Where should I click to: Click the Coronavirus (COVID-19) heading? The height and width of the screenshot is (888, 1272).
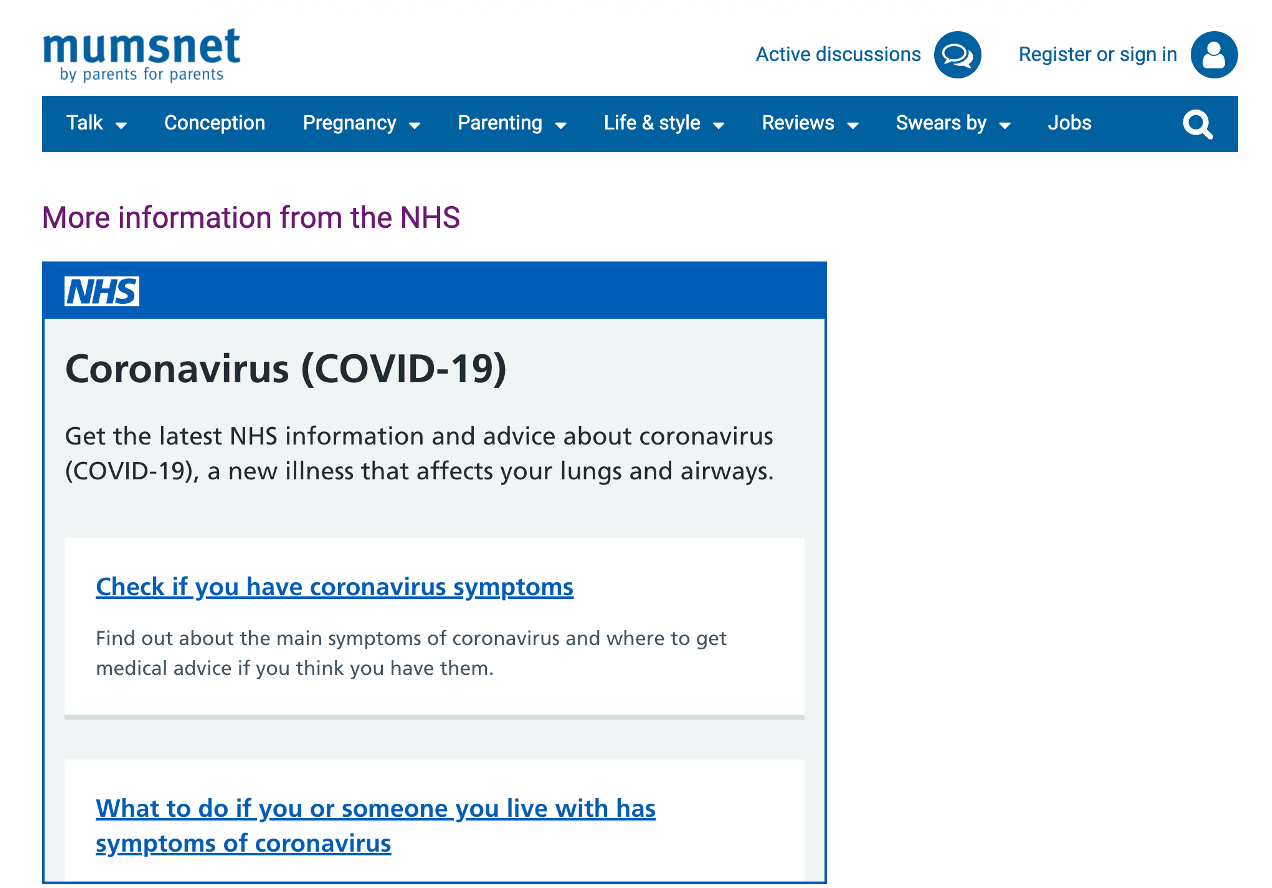(286, 369)
